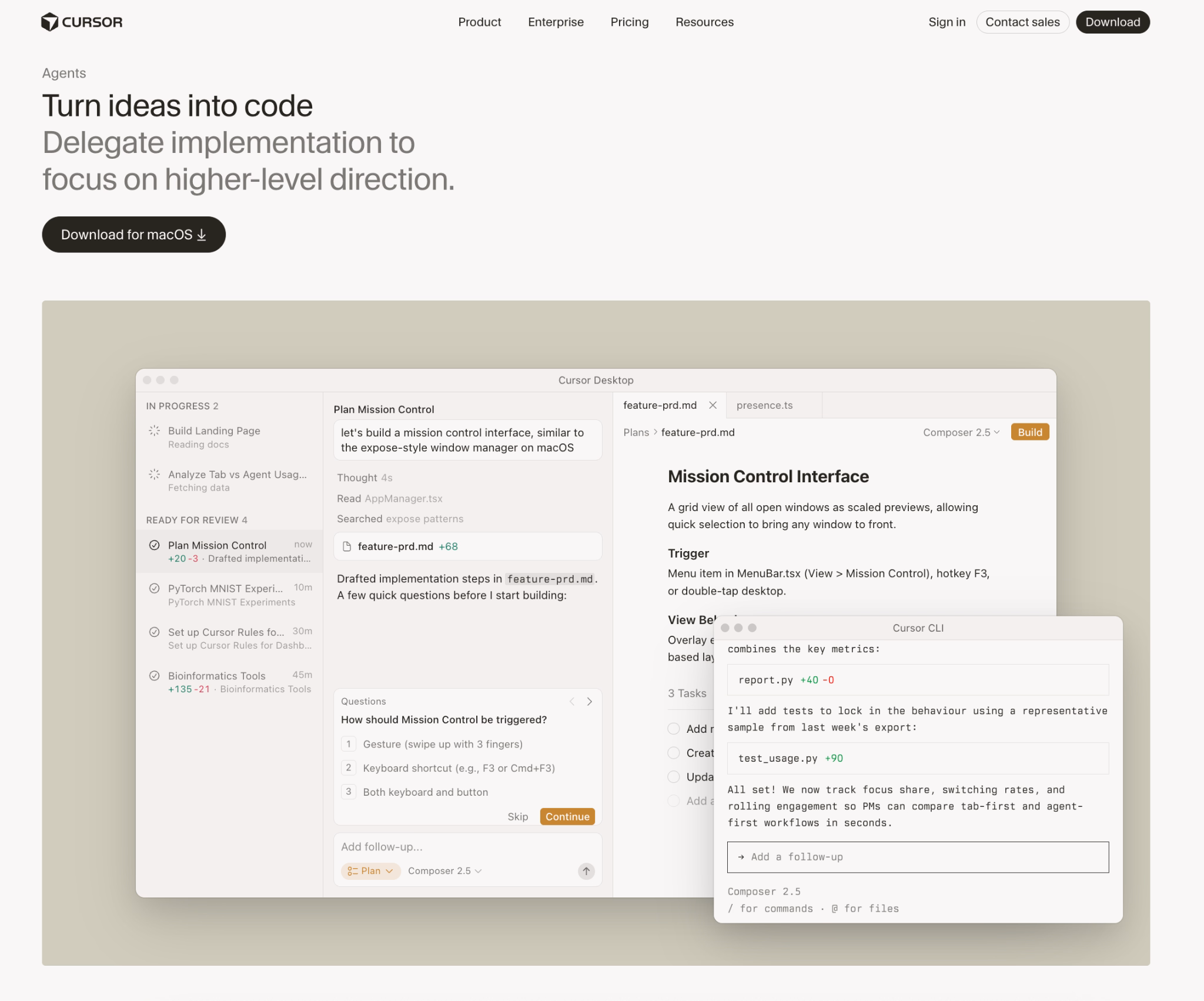The width and height of the screenshot is (1204, 1001).
Task: Click Thought 4s step
Action: [x=364, y=478]
